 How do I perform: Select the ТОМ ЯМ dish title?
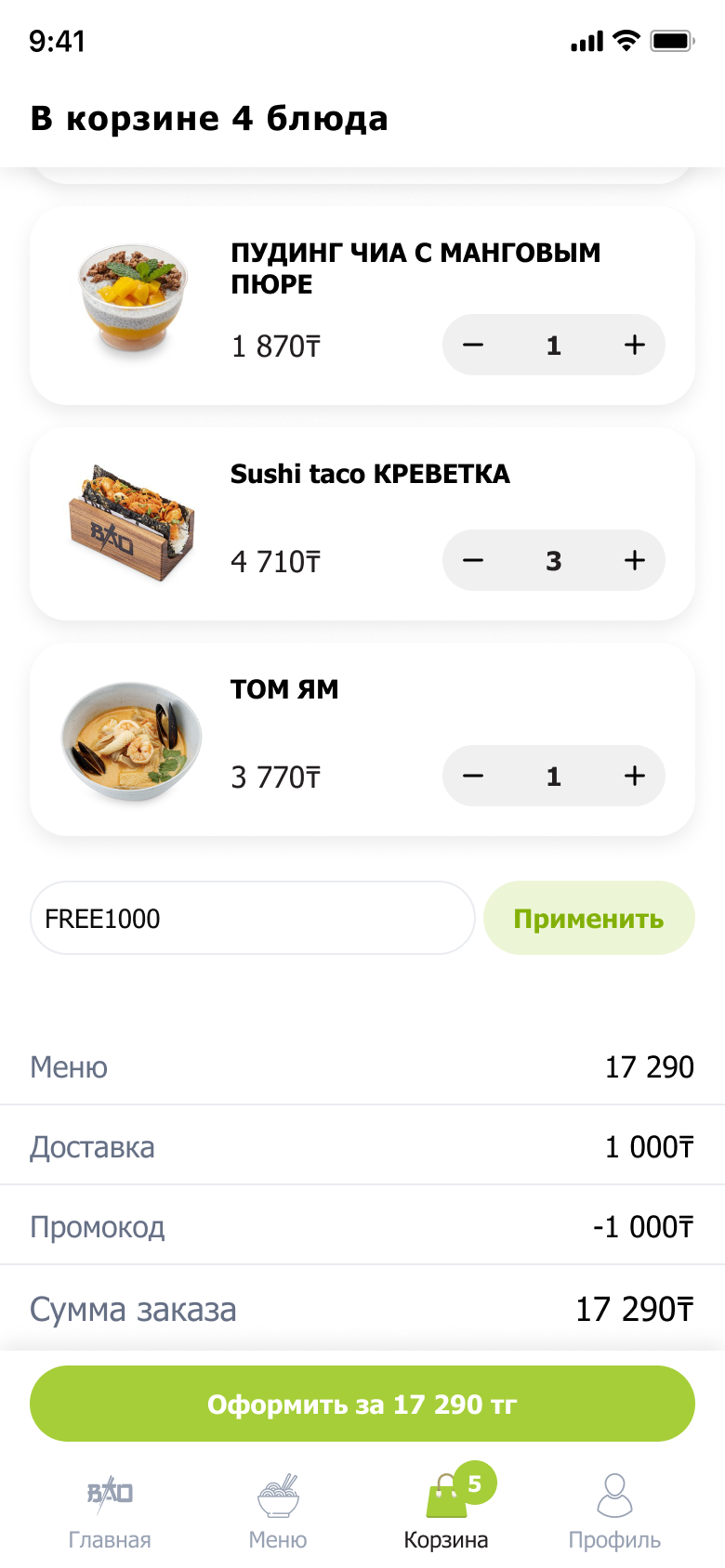284,689
